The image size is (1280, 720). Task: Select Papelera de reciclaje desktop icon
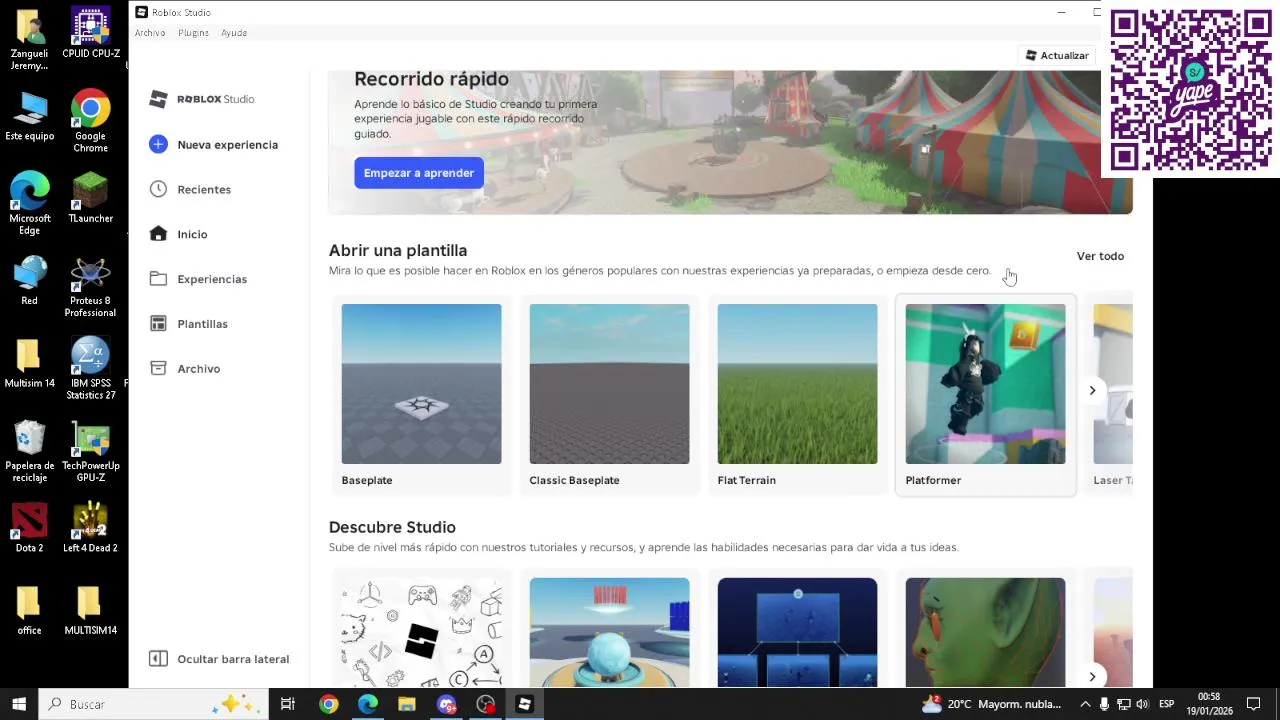pos(29,451)
